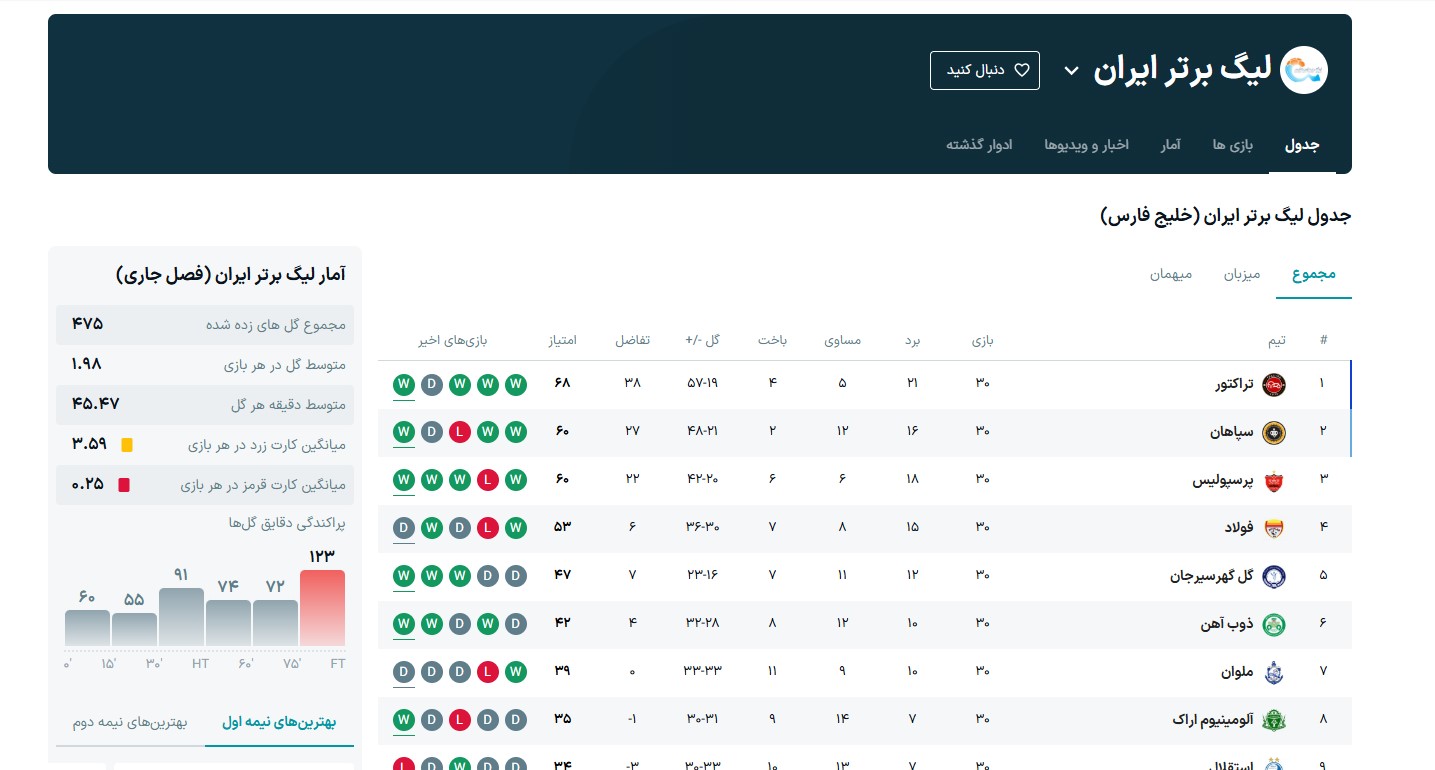Open the تراکتور team link
1435x770 pixels.
[x=1232, y=384]
